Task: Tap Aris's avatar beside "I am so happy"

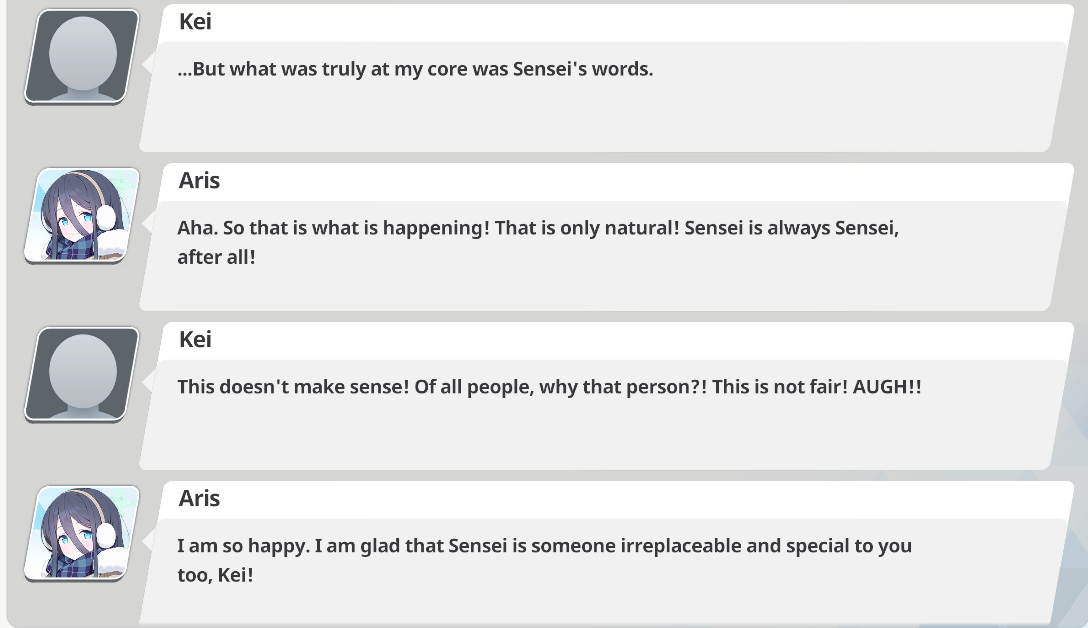Action: 82,534
